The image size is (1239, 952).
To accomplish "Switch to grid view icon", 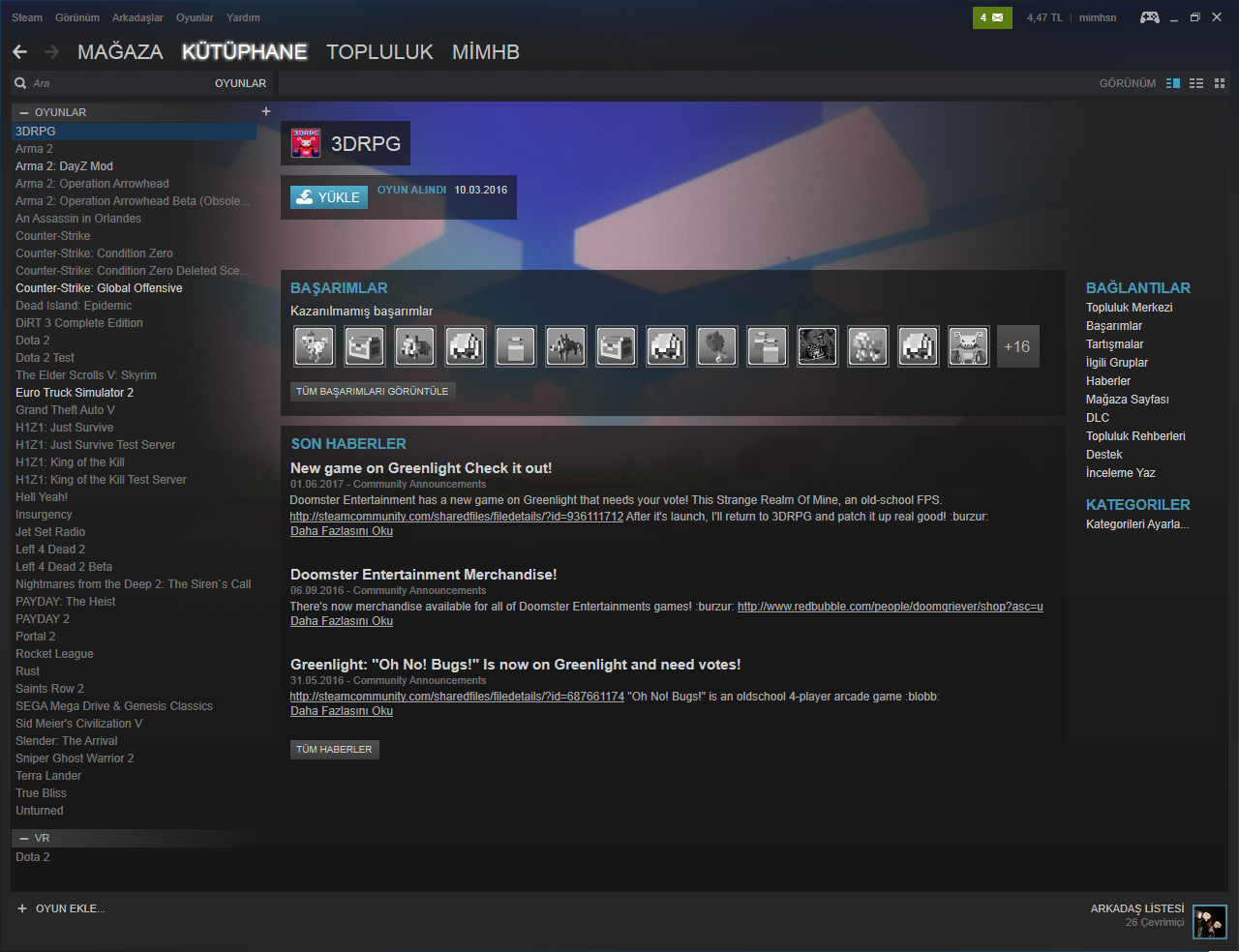I will tap(1220, 83).
